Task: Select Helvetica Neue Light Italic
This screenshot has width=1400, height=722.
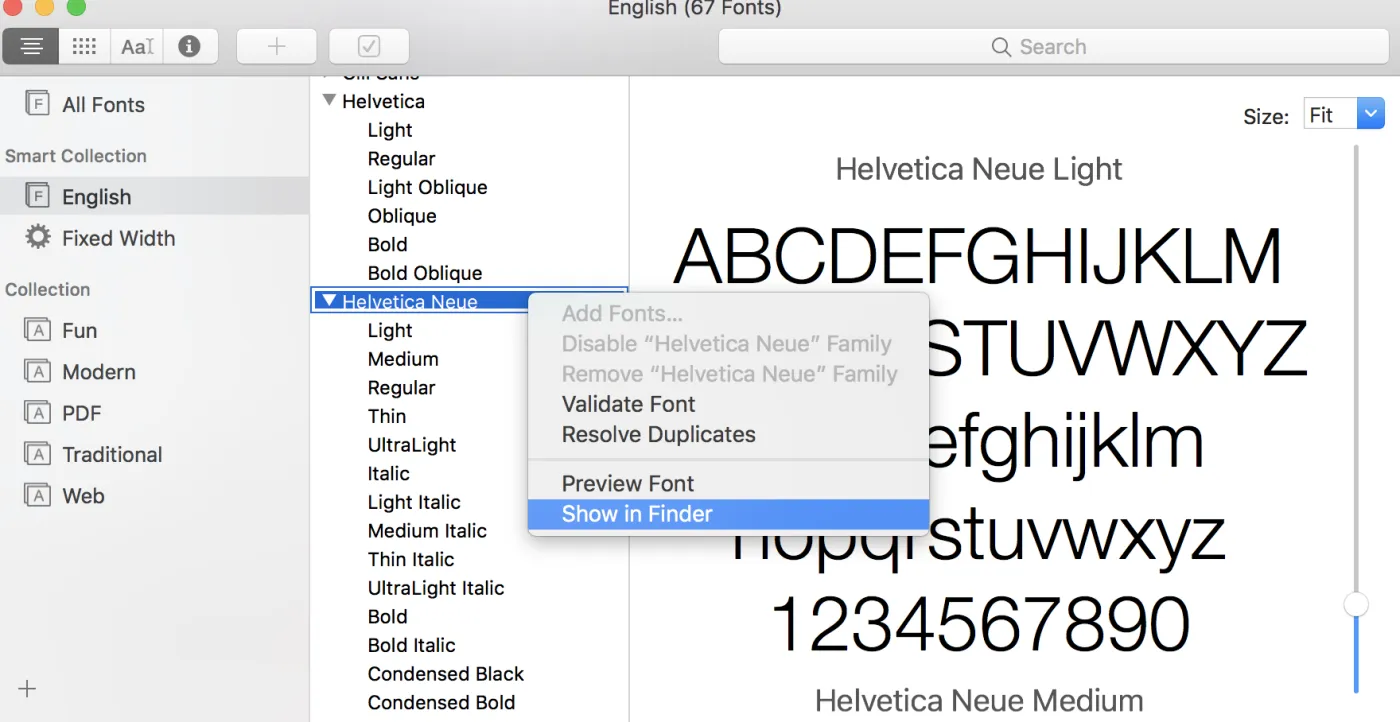Action: (x=414, y=502)
